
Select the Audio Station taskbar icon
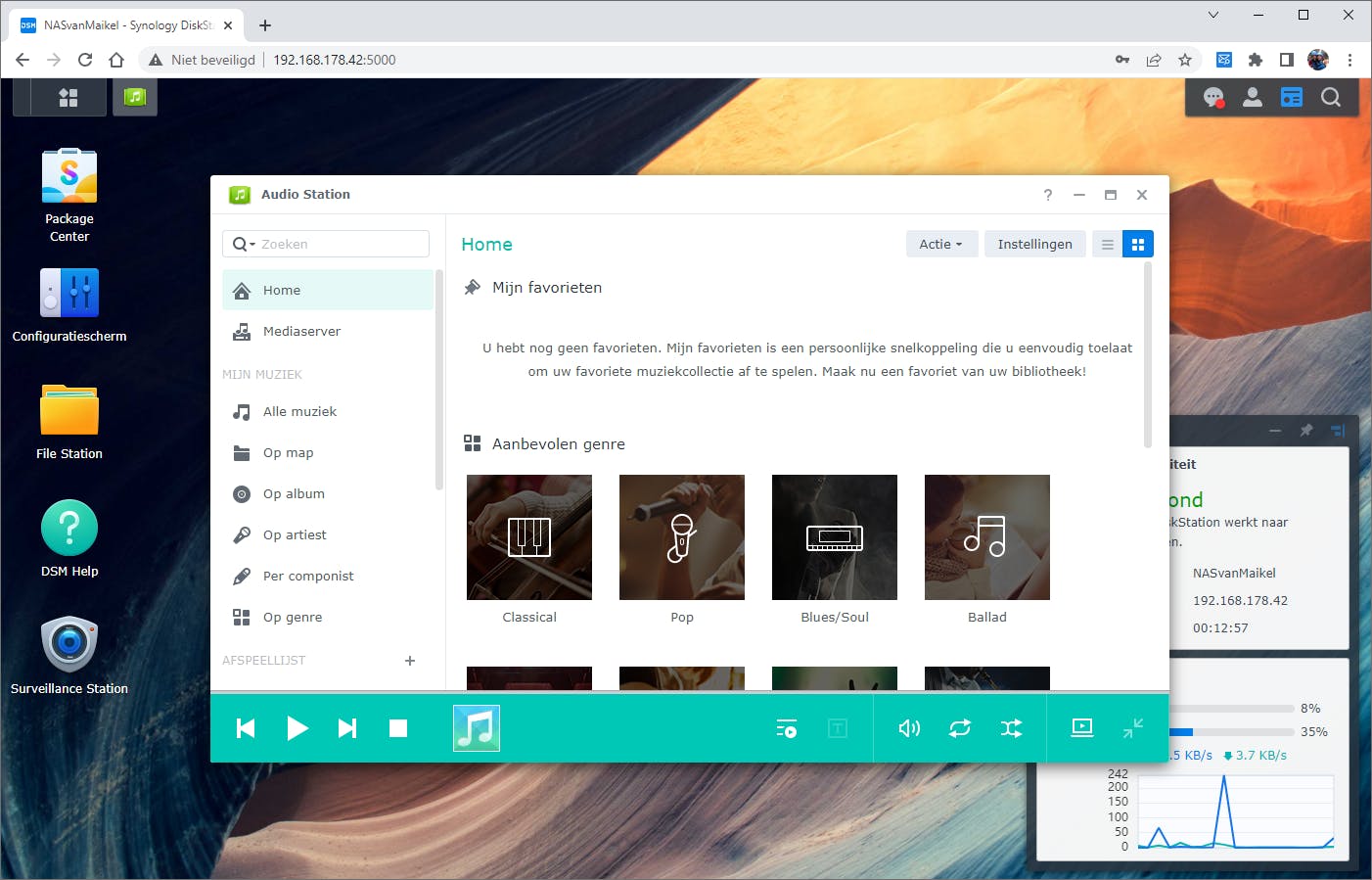click(135, 97)
